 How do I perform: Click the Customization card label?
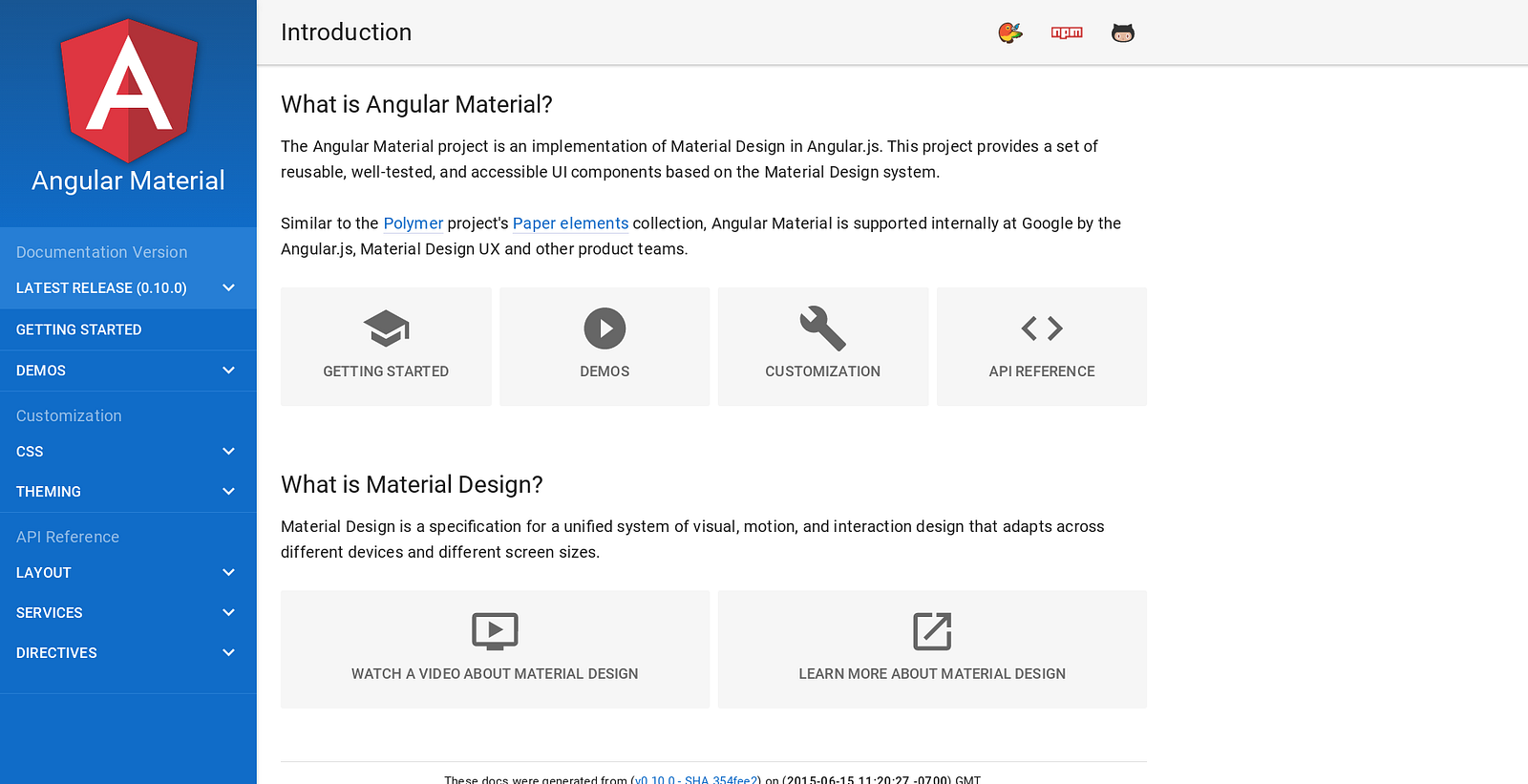(x=823, y=371)
